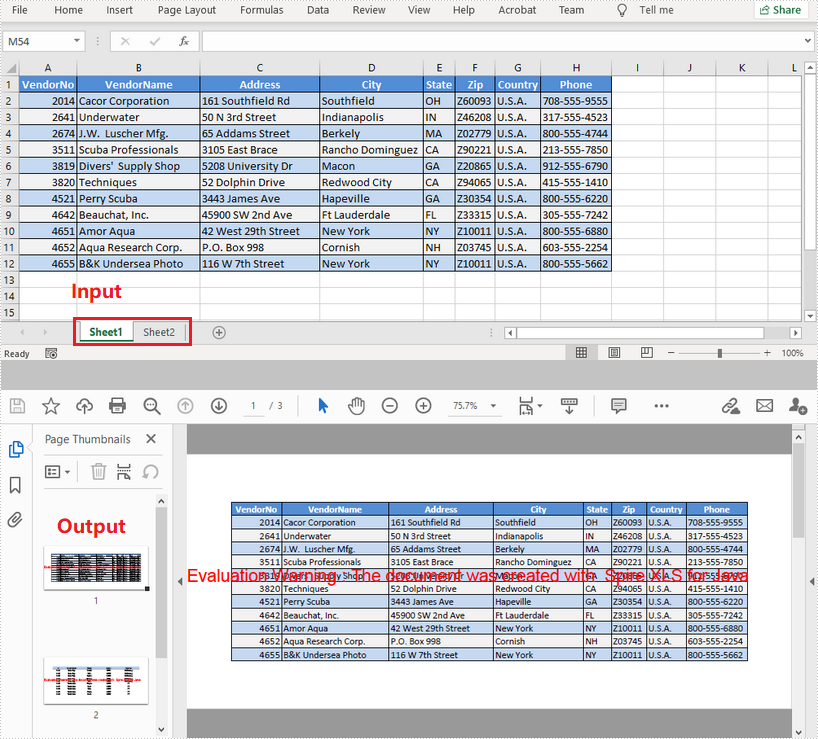Bookmark the PDF with the star icon

click(51, 405)
